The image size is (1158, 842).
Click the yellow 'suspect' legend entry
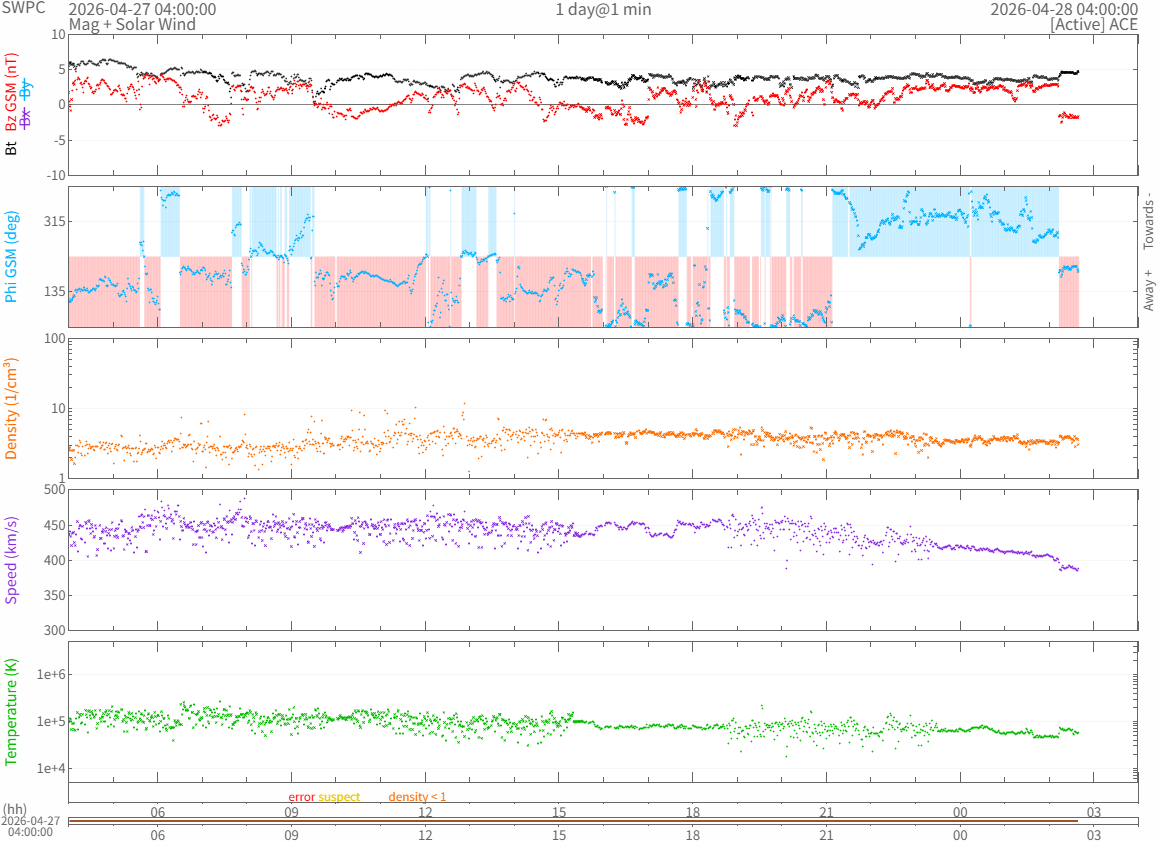pyautogui.click(x=339, y=797)
